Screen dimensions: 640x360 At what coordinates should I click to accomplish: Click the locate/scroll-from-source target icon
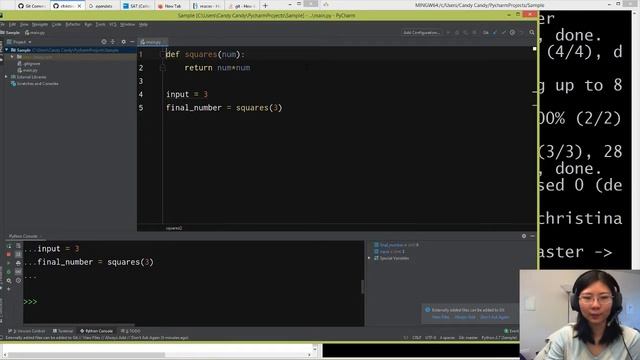point(104,42)
